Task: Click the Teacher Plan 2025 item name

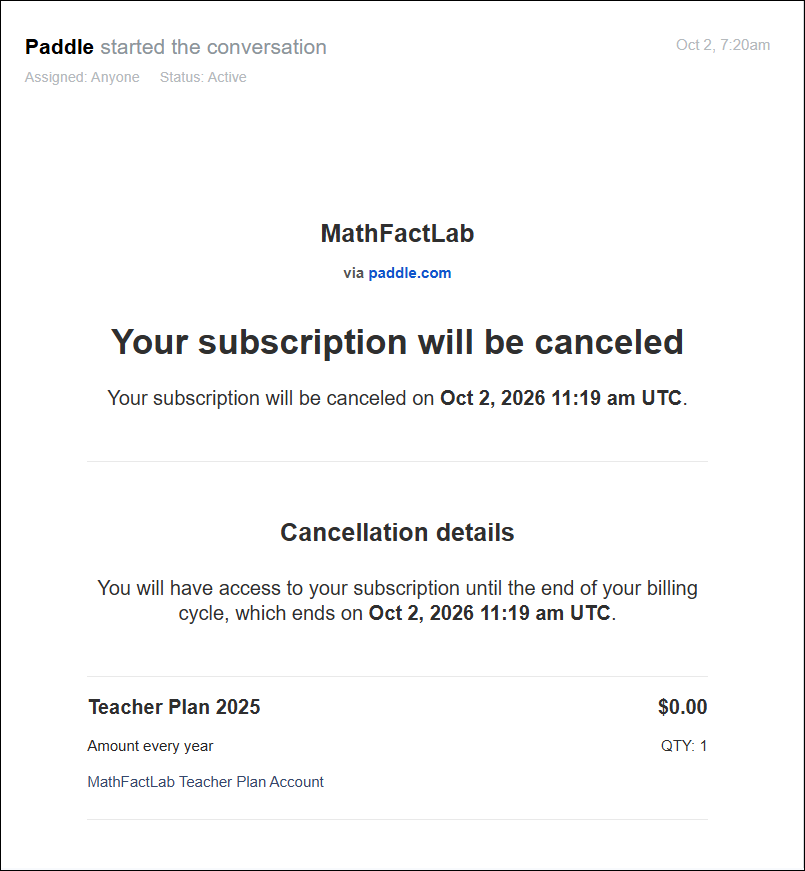Action: tap(174, 707)
